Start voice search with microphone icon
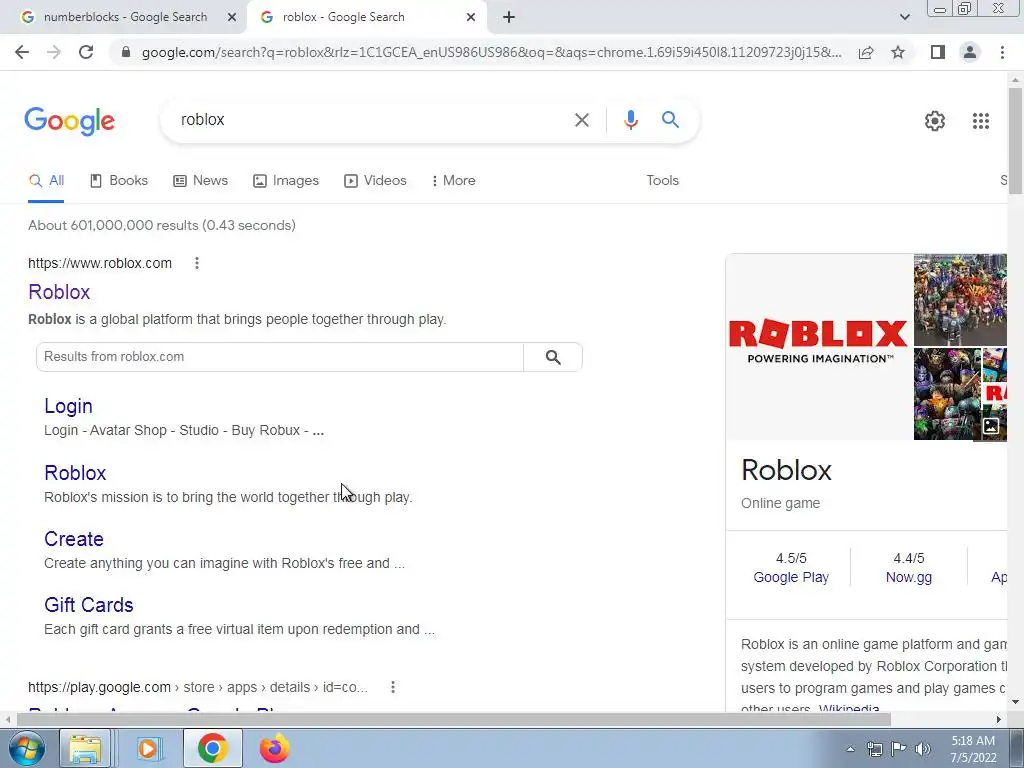The height and width of the screenshot is (768, 1024). [630, 120]
